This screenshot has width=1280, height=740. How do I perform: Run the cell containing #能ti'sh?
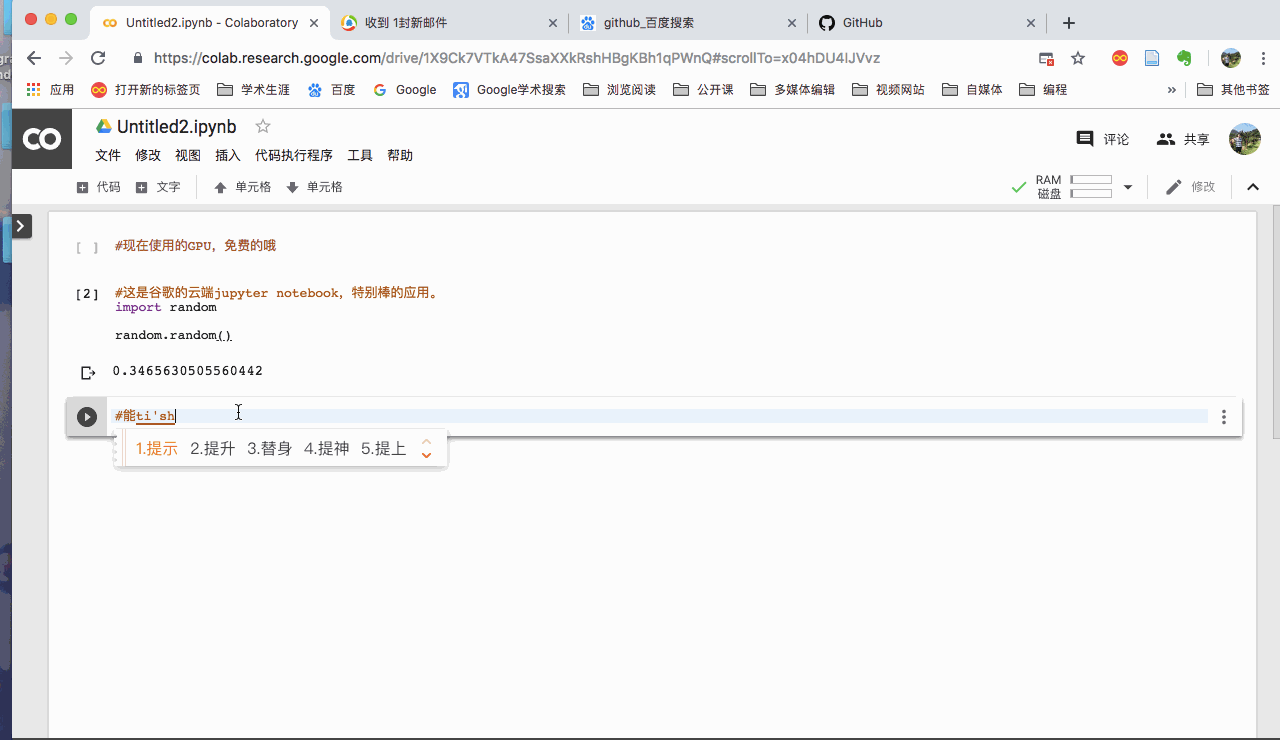(87, 417)
